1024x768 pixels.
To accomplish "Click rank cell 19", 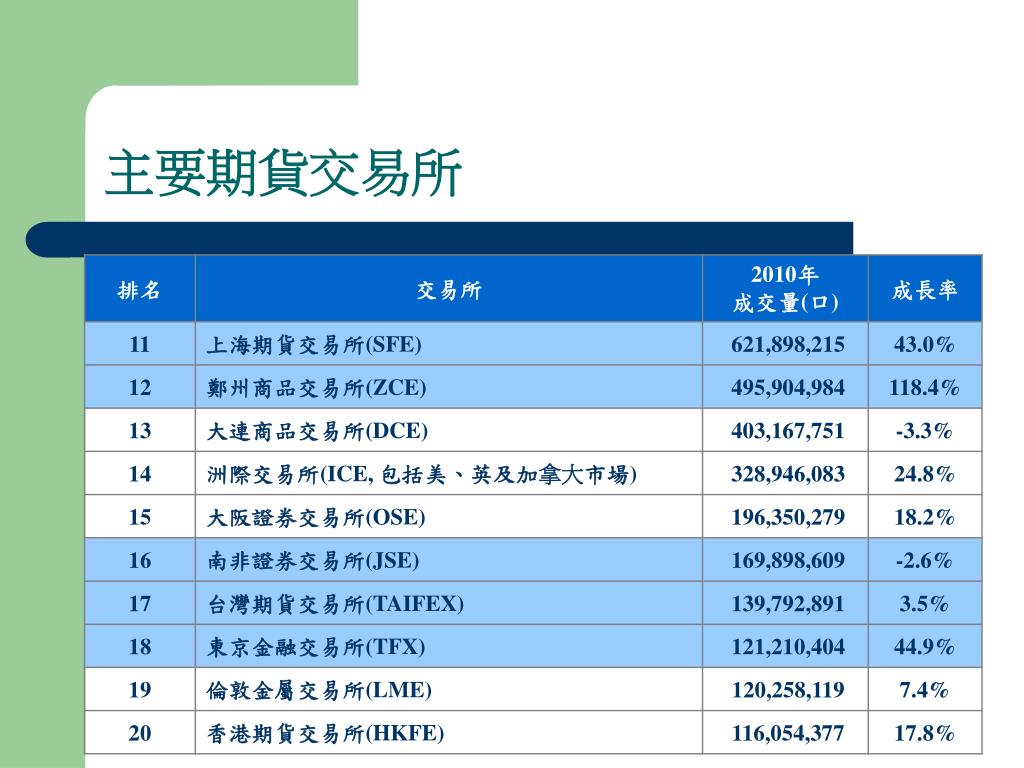I will [140, 689].
